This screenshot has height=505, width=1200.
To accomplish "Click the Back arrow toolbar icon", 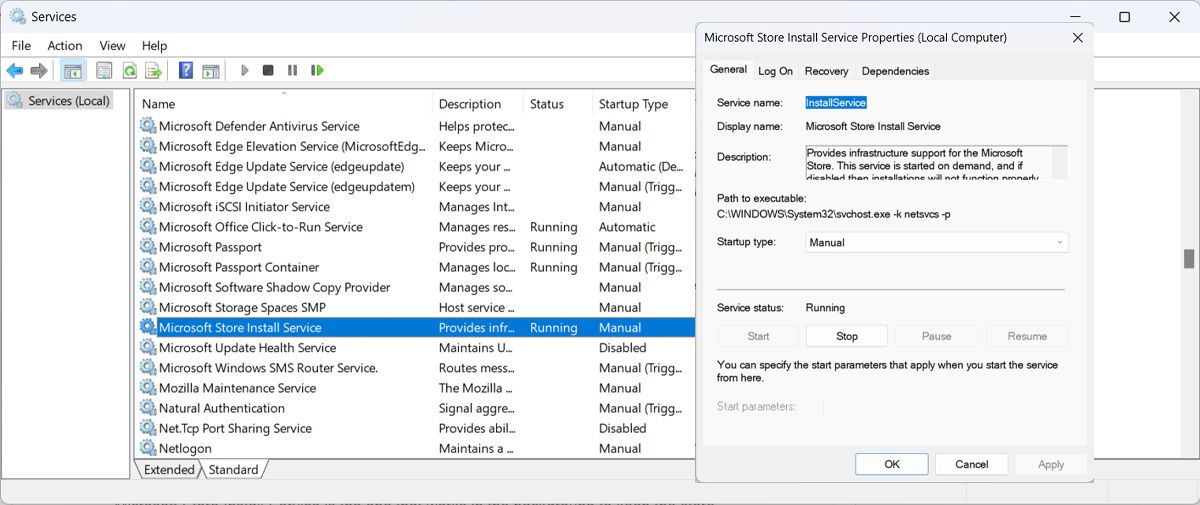I will (14, 71).
